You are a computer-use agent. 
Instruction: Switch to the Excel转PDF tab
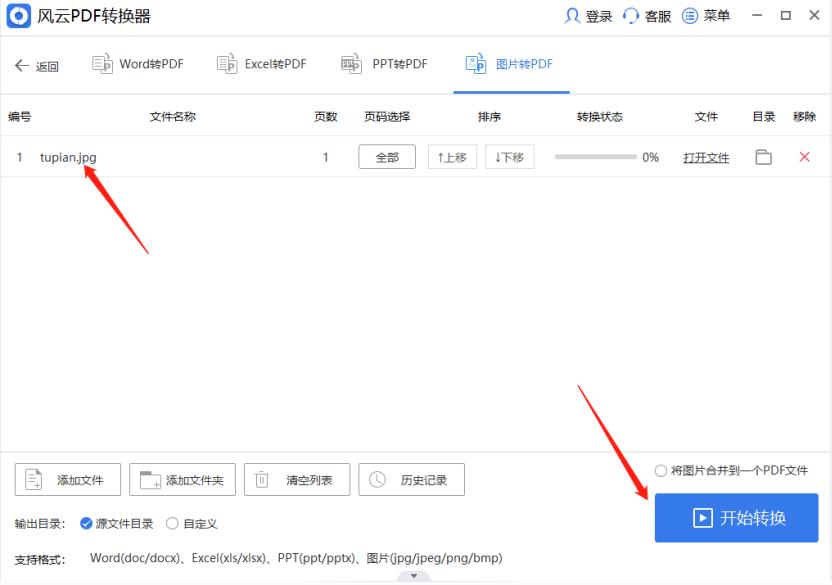click(261, 62)
